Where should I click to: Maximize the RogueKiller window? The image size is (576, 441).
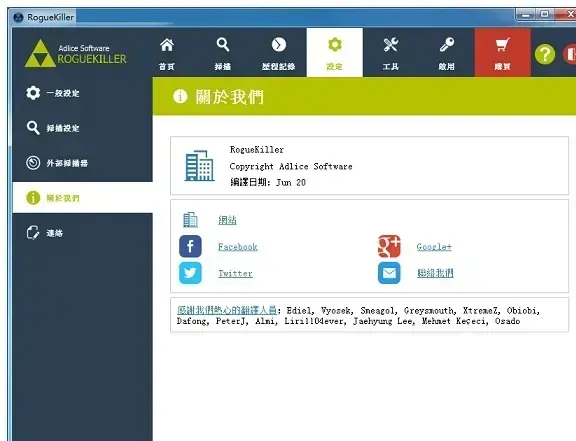[545, 14]
